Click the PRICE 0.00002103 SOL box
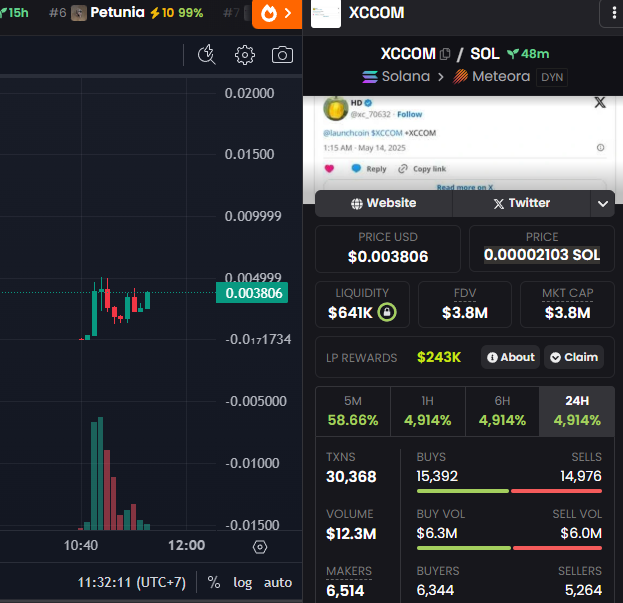This screenshot has width=623, height=603. click(542, 249)
